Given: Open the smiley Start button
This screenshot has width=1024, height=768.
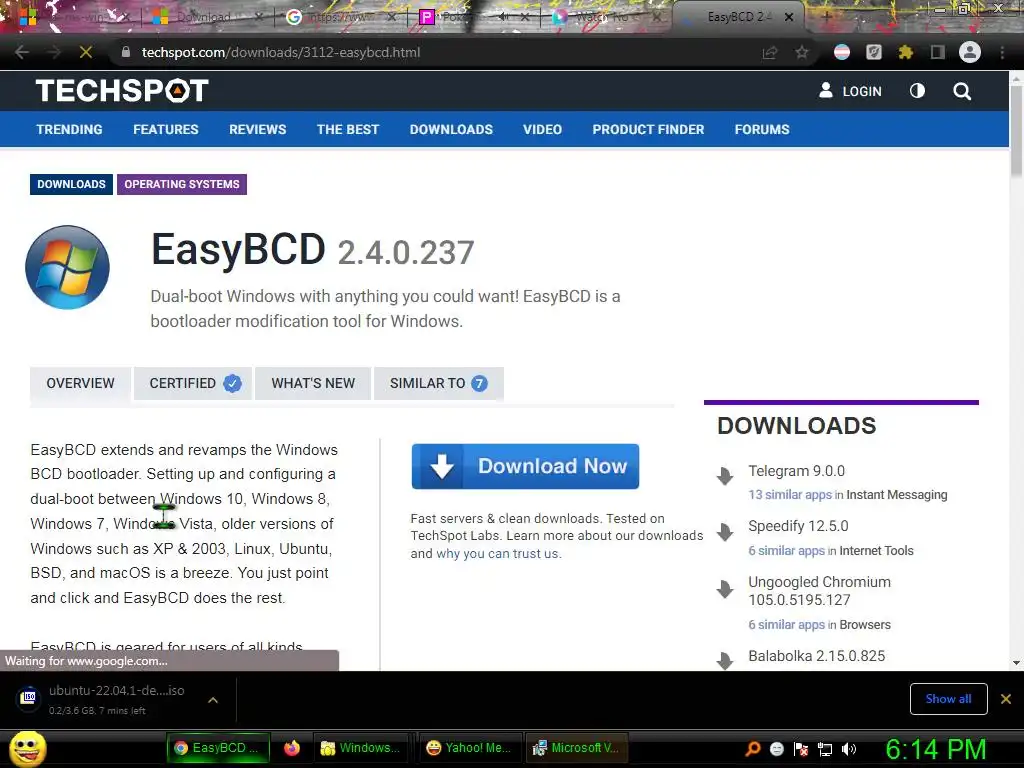Looking at the screenshot, I should tap(27, 748).
